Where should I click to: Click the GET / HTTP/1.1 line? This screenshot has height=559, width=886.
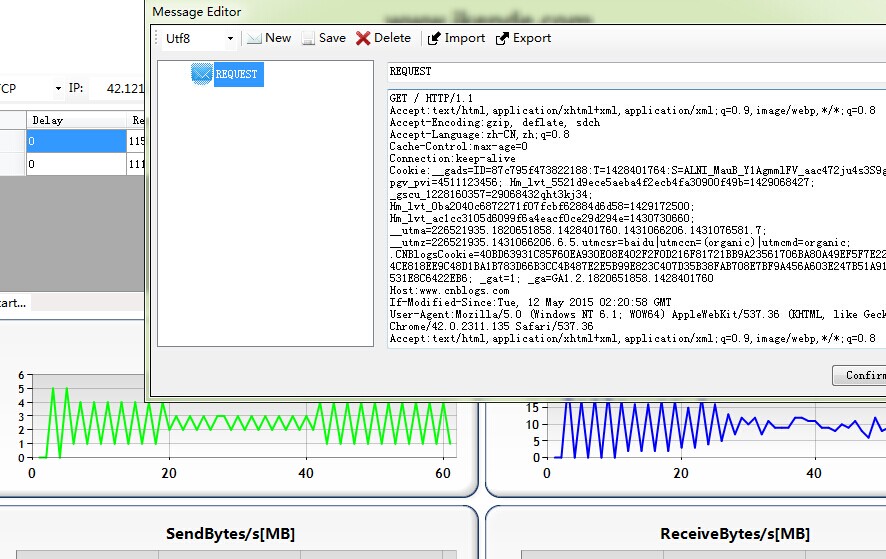pyautogui.click(x=431, y=98)
